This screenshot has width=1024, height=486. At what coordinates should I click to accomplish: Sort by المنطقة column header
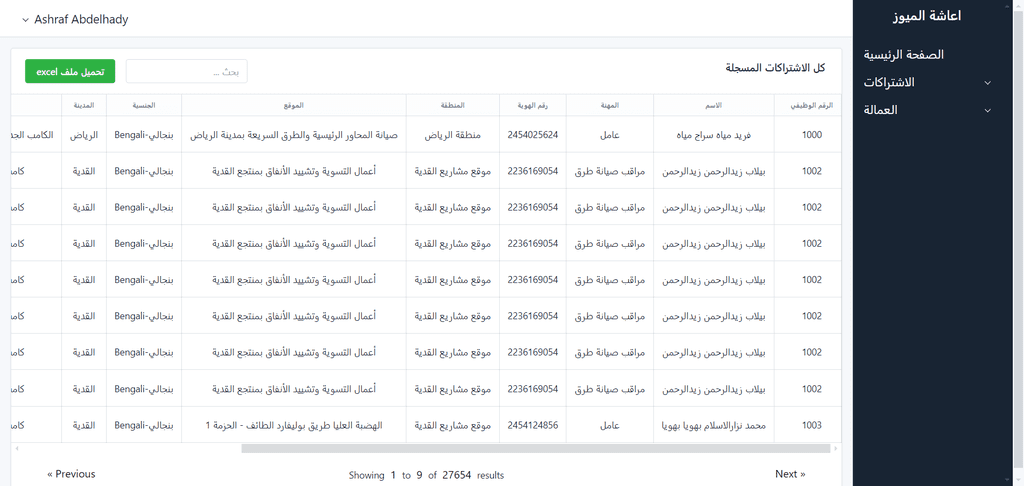(453, 105)
